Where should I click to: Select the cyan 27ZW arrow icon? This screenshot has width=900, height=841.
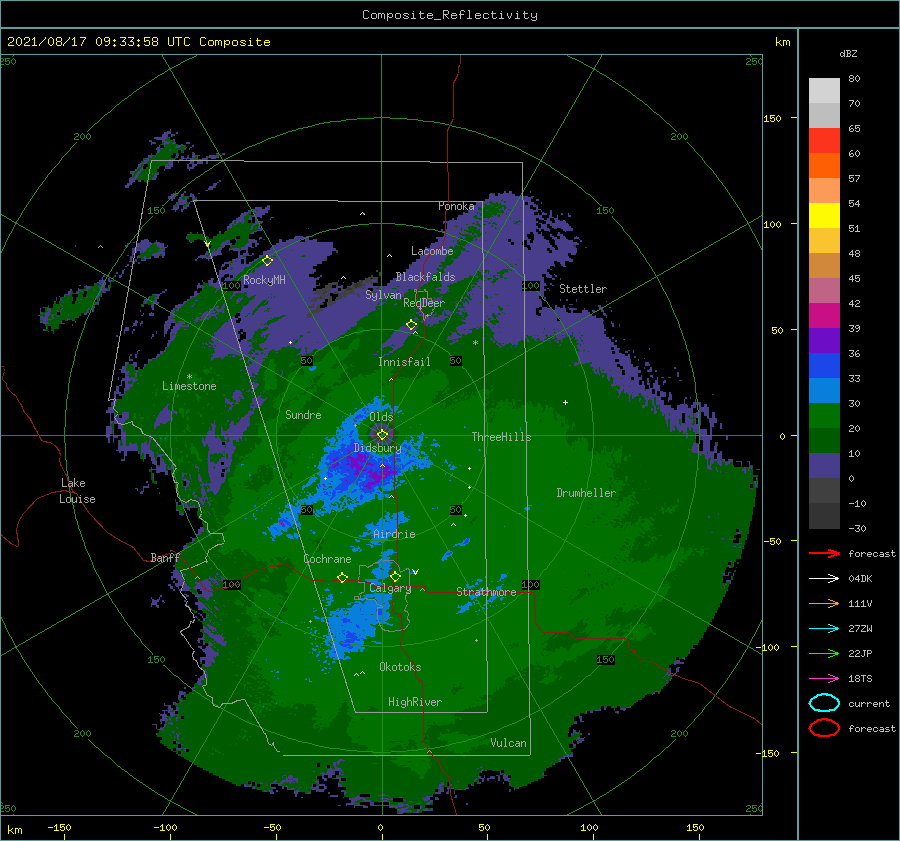pos(824,628)
